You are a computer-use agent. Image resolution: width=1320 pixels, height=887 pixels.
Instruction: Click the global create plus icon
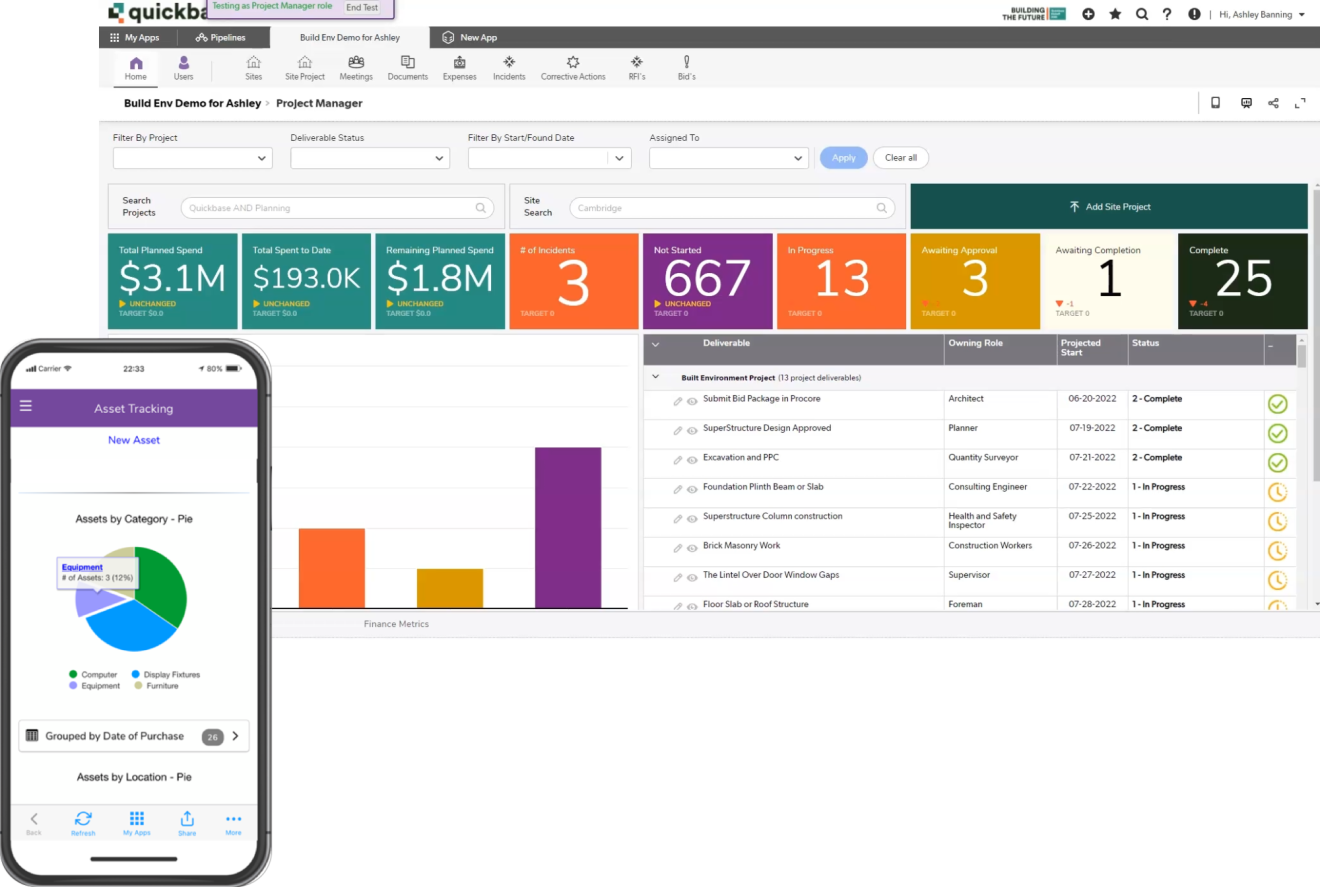tap(1088, 14)
